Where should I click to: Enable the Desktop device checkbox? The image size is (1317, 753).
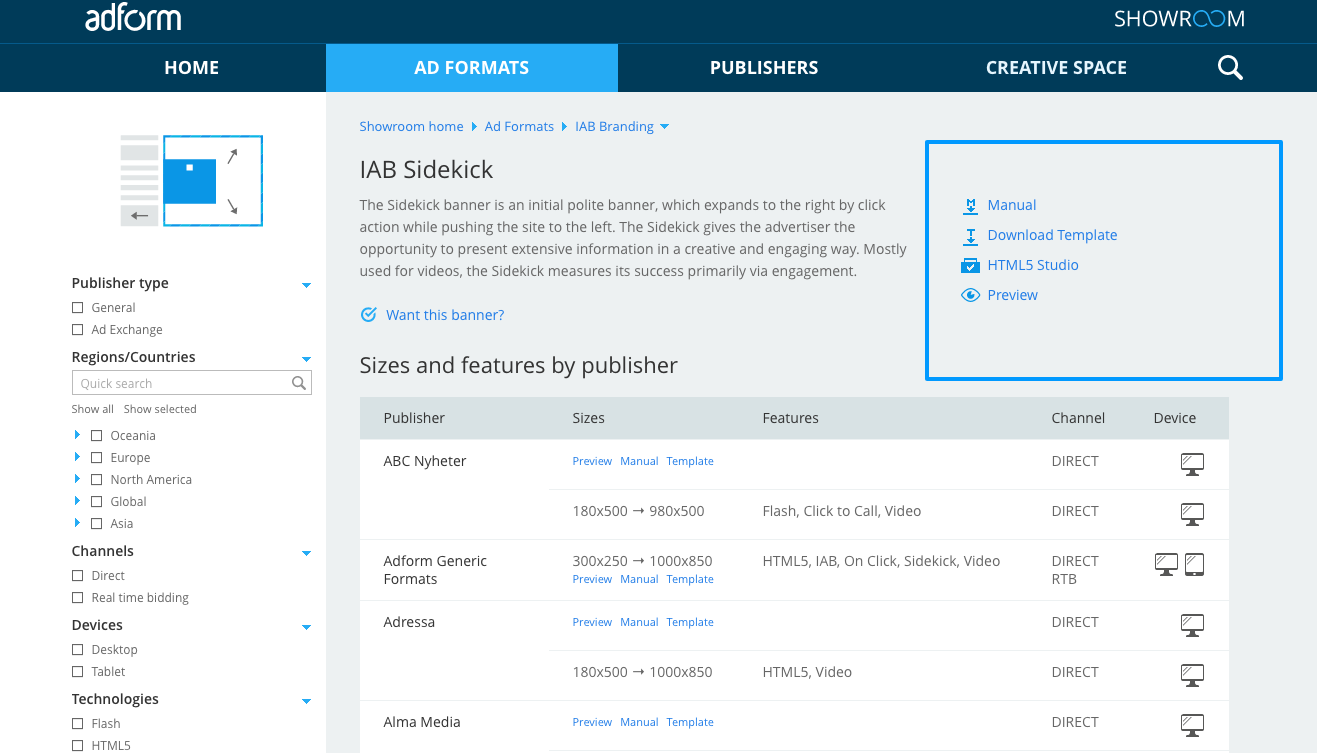coord(78,650)
